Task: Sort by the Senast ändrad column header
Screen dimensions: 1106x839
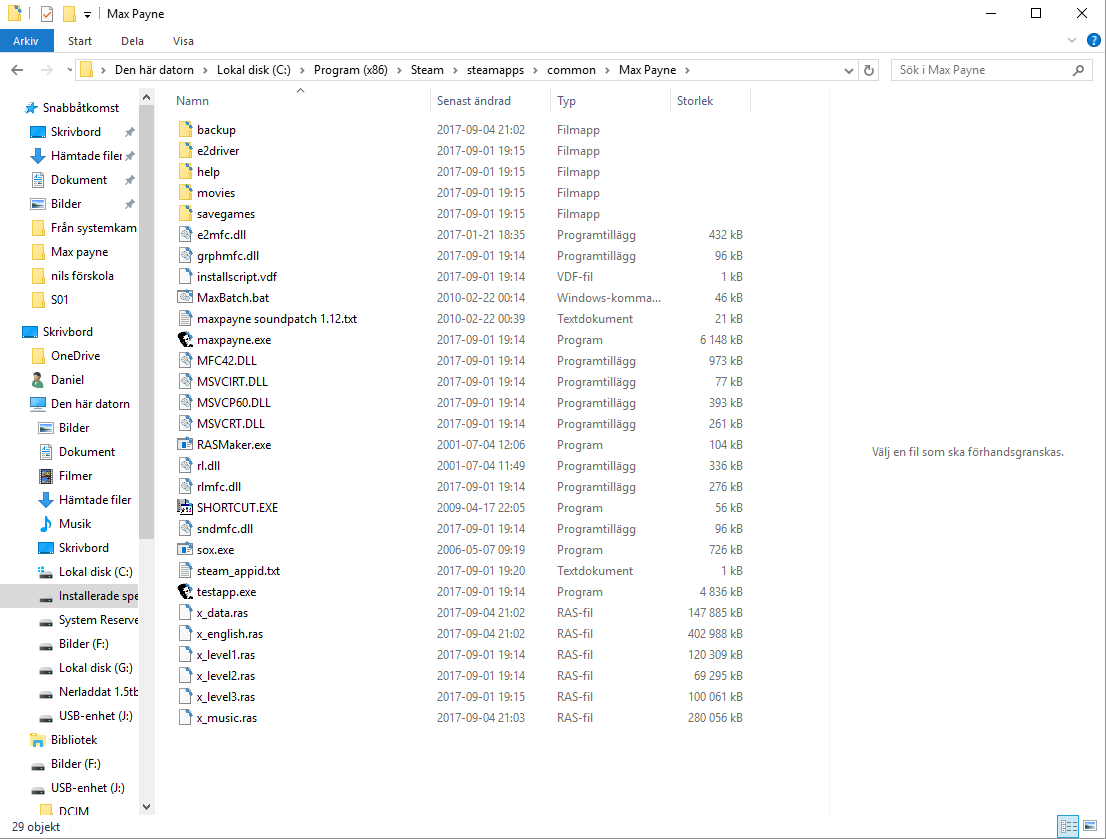Action: pos(490,101)
